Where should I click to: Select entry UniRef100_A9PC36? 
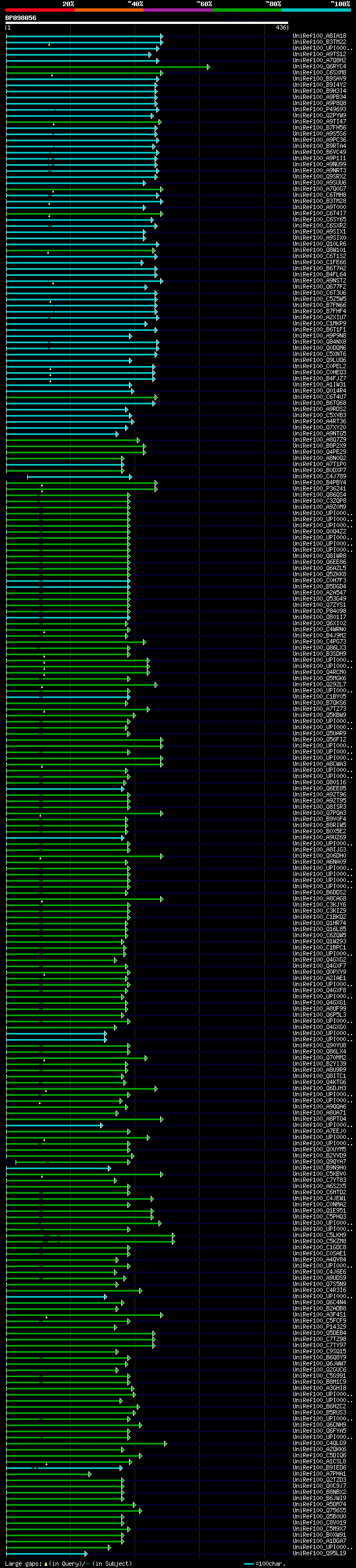319,140
